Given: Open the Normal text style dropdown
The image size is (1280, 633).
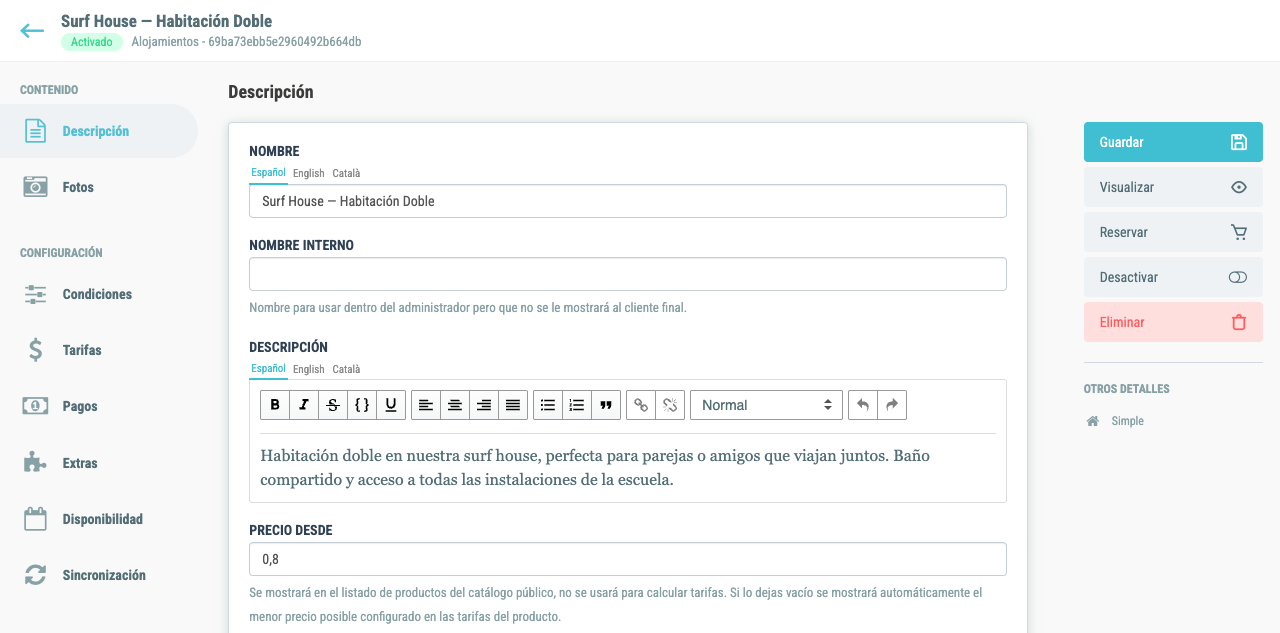Looking at the screenshot, I should 766,405.
